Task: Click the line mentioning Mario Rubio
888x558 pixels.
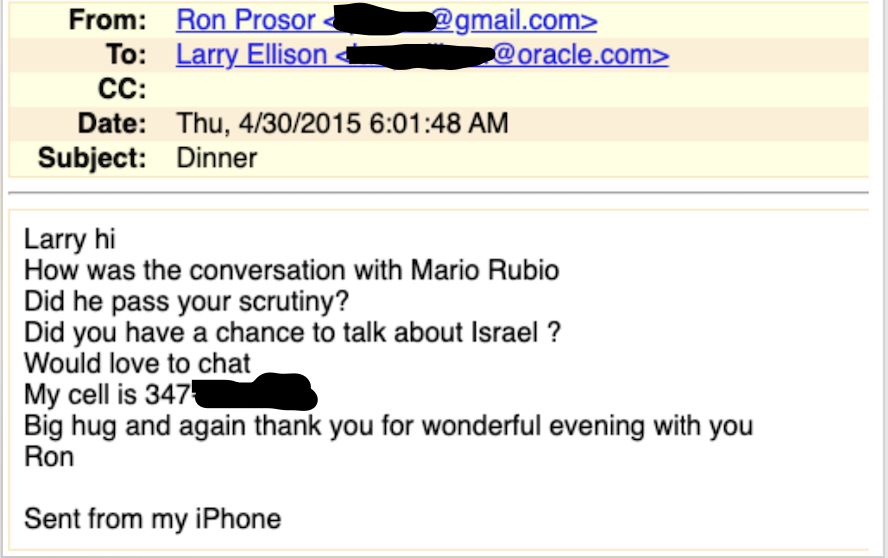Action: click(x=291, y=271)
